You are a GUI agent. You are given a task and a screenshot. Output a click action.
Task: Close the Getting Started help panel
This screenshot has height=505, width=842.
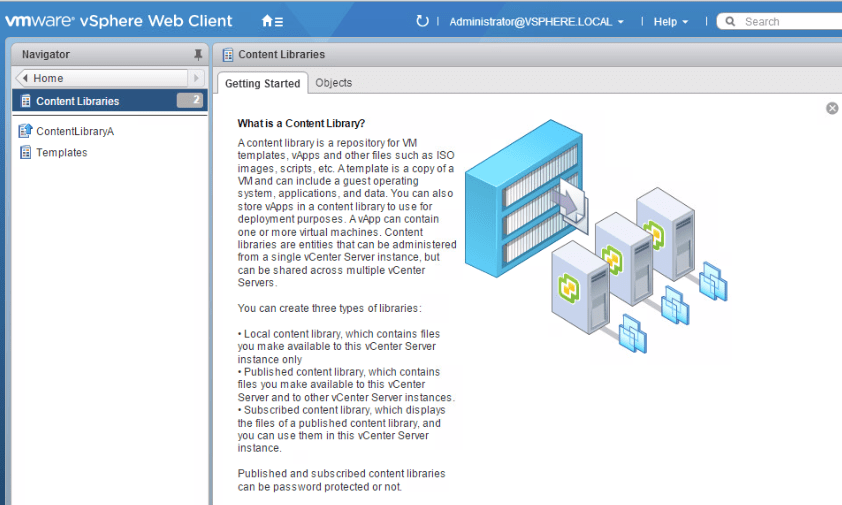pyautogui.click(x=832, y=108)
